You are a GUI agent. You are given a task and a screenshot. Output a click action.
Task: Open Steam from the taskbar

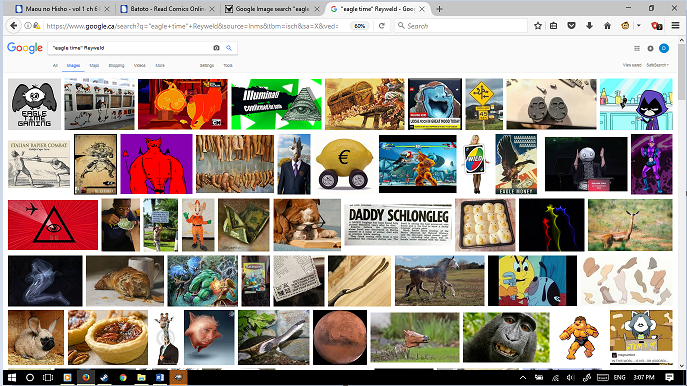(104, 378)
